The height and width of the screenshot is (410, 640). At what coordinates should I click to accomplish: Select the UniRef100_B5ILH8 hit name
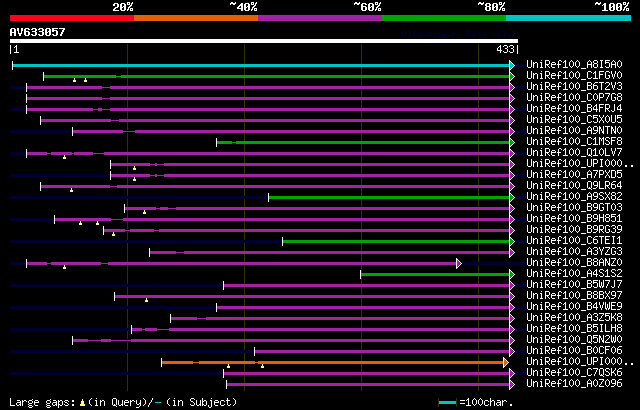(574, 329)
